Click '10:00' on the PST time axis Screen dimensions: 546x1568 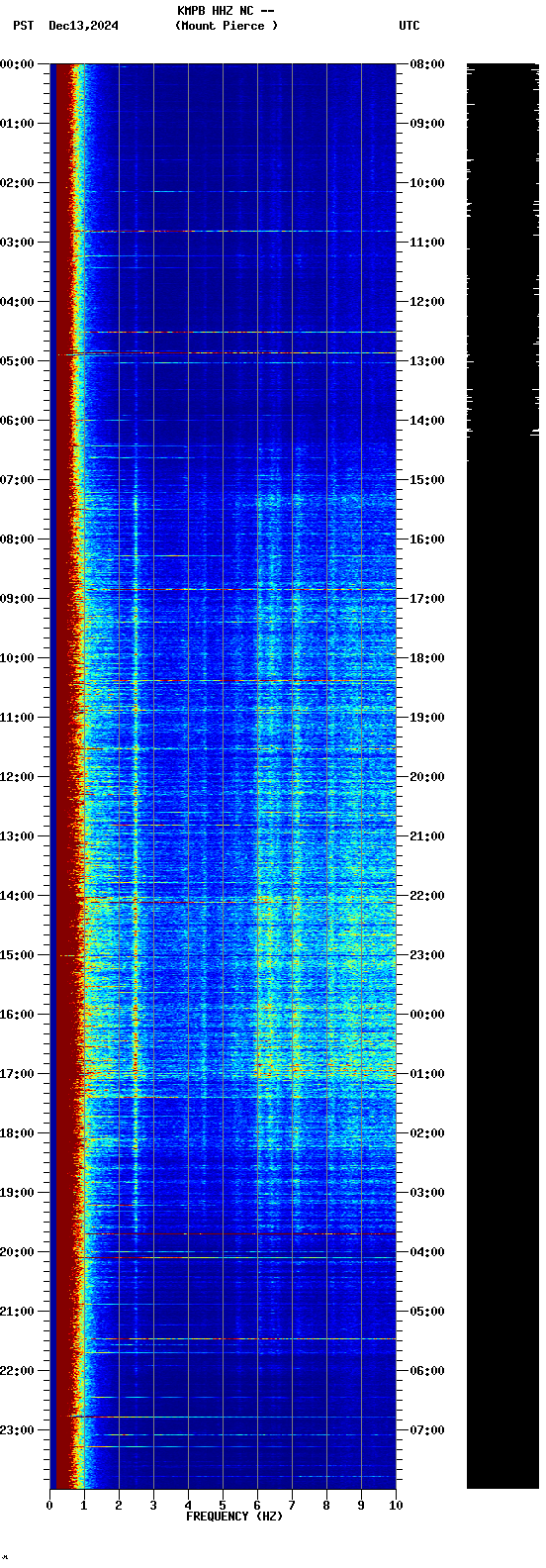click(x=18, y=658)
